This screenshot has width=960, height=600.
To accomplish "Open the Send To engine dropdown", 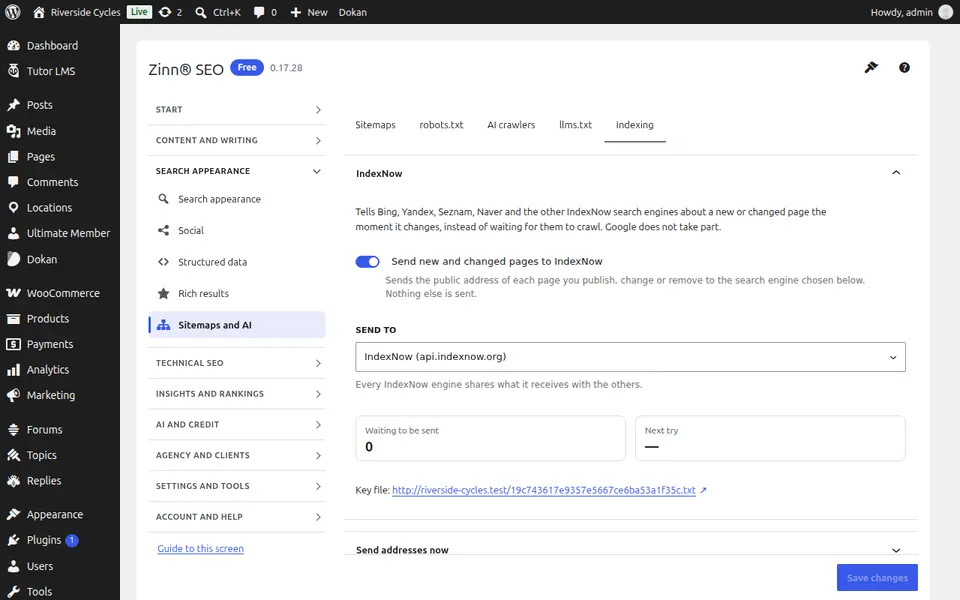I will point(630,357).
